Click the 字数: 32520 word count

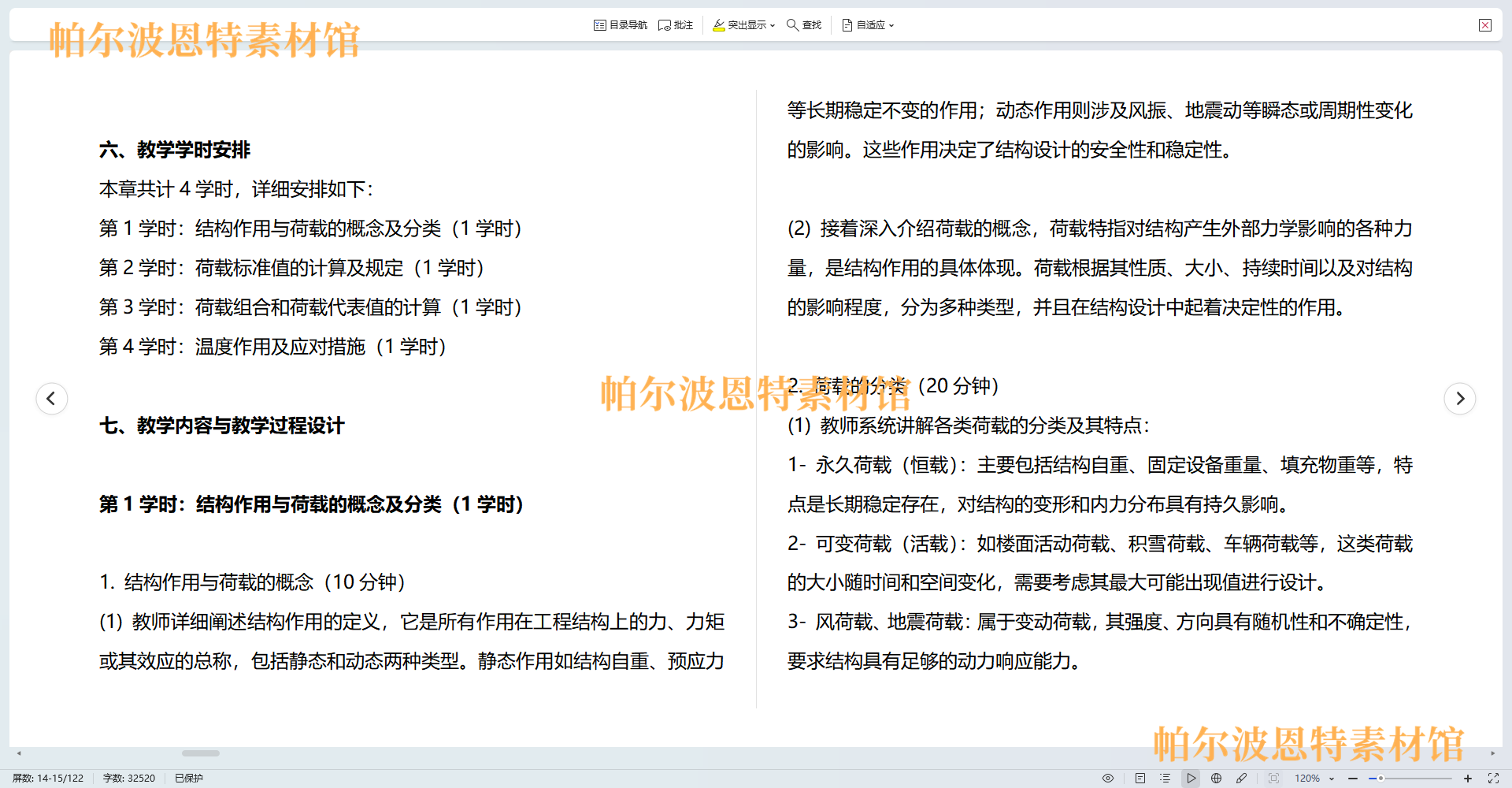point(129,778)
